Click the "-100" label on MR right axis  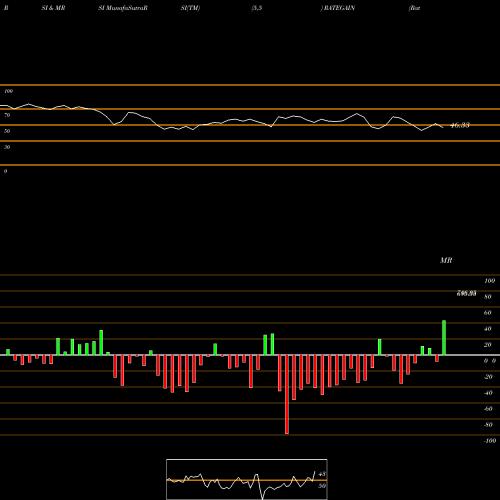[x=490, y=441]
